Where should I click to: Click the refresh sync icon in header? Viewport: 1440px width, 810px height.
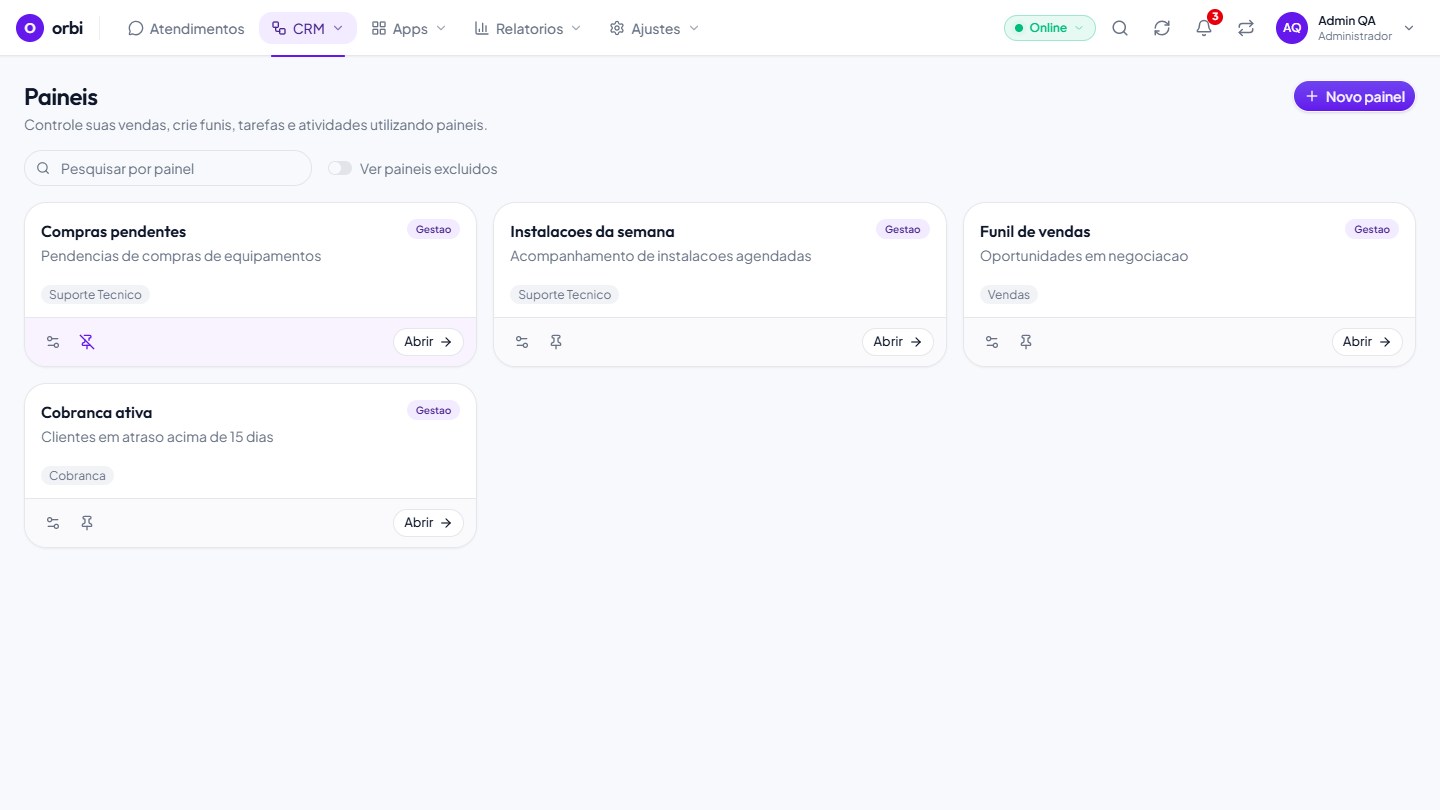click(1162, 28)
